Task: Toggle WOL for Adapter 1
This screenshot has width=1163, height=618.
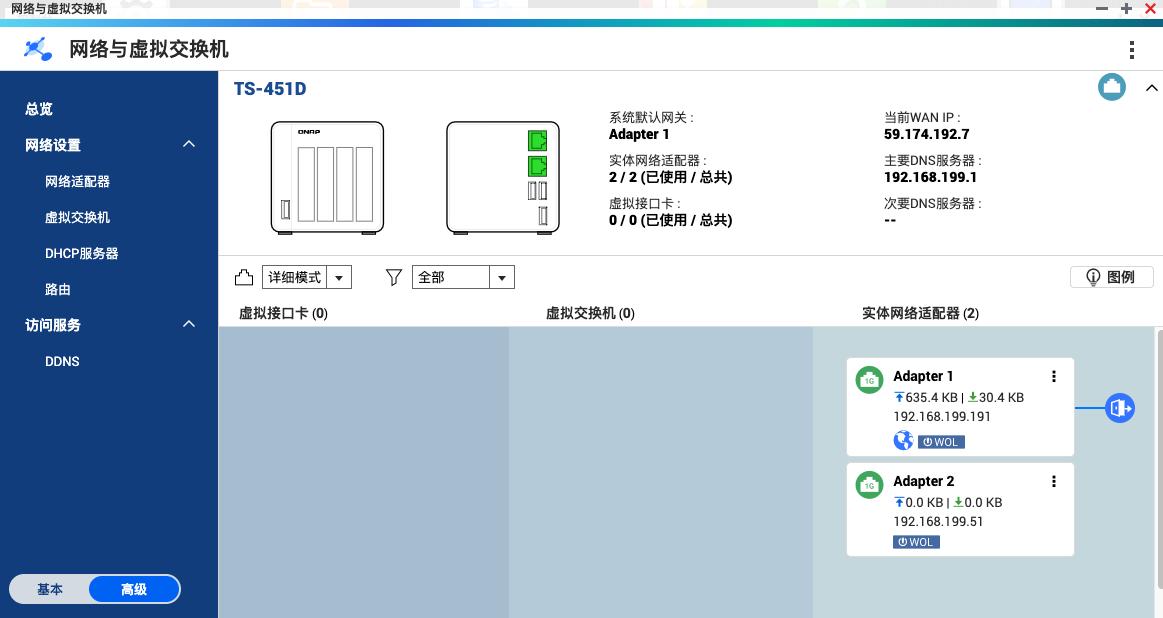Action: [941, 441]
